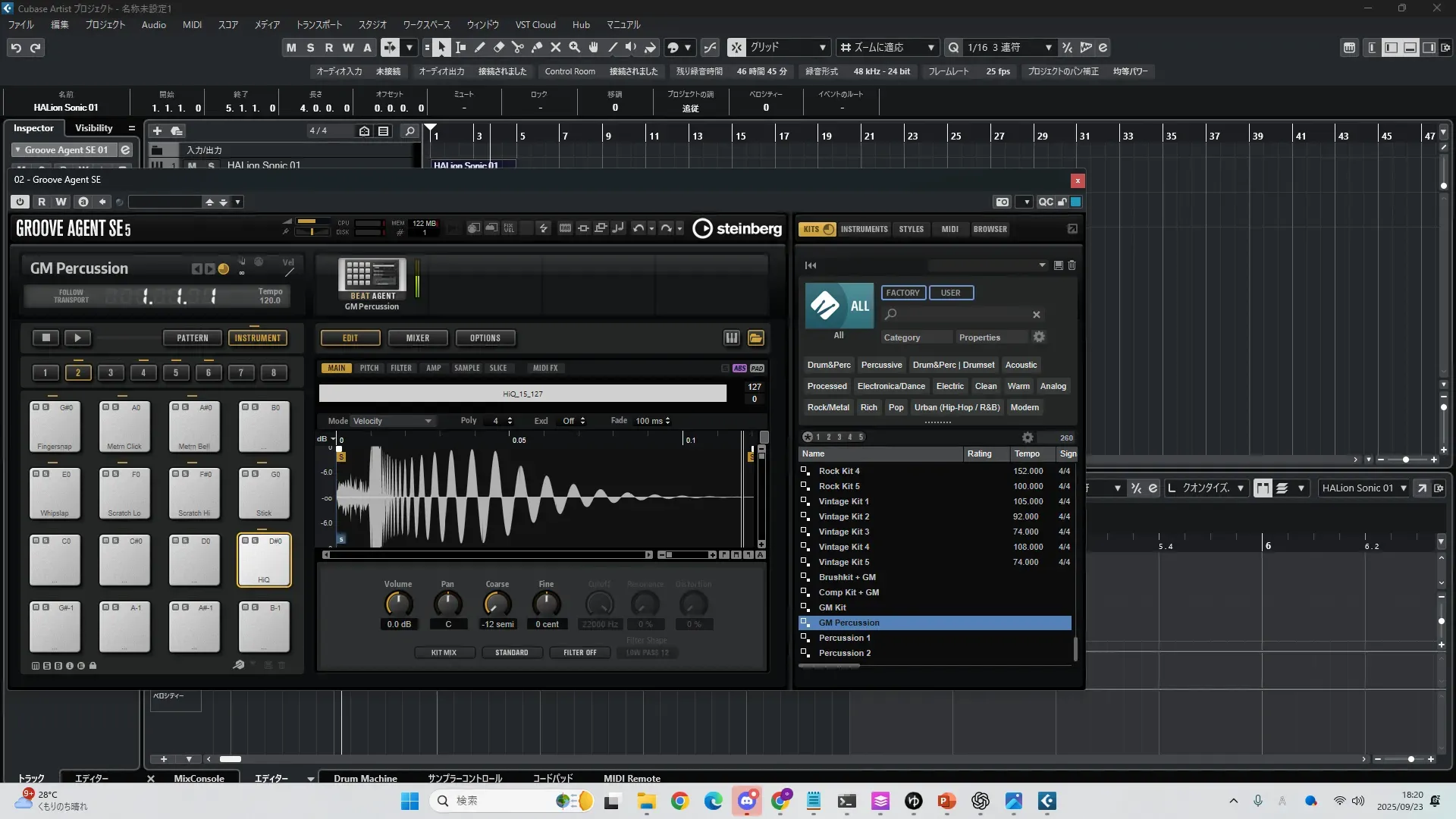The image size is (1456, 819).
Task: Toggle the USER filter button
Action: point(950,293)
